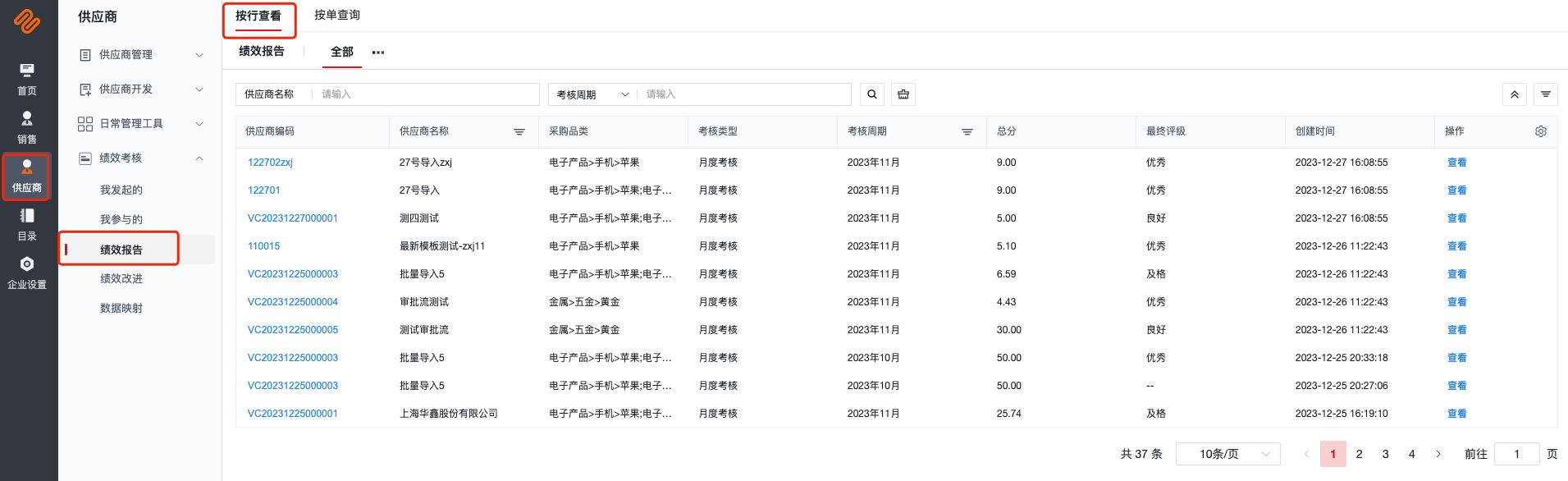Focus the 考核周期 value input
1568x481 pixels.
pyautogui.click(x=743, y=94)
